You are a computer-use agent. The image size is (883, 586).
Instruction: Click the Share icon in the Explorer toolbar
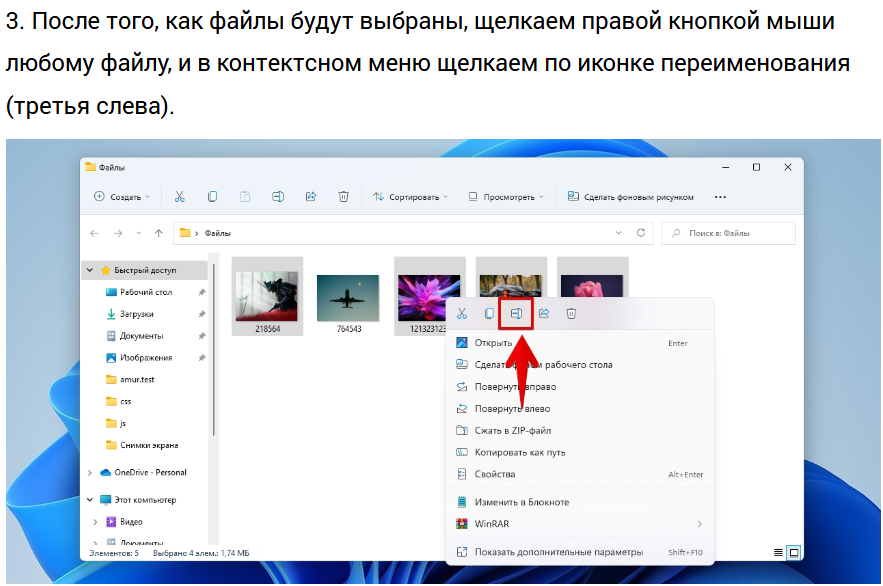pyautogui.click(x=310, y=196)
